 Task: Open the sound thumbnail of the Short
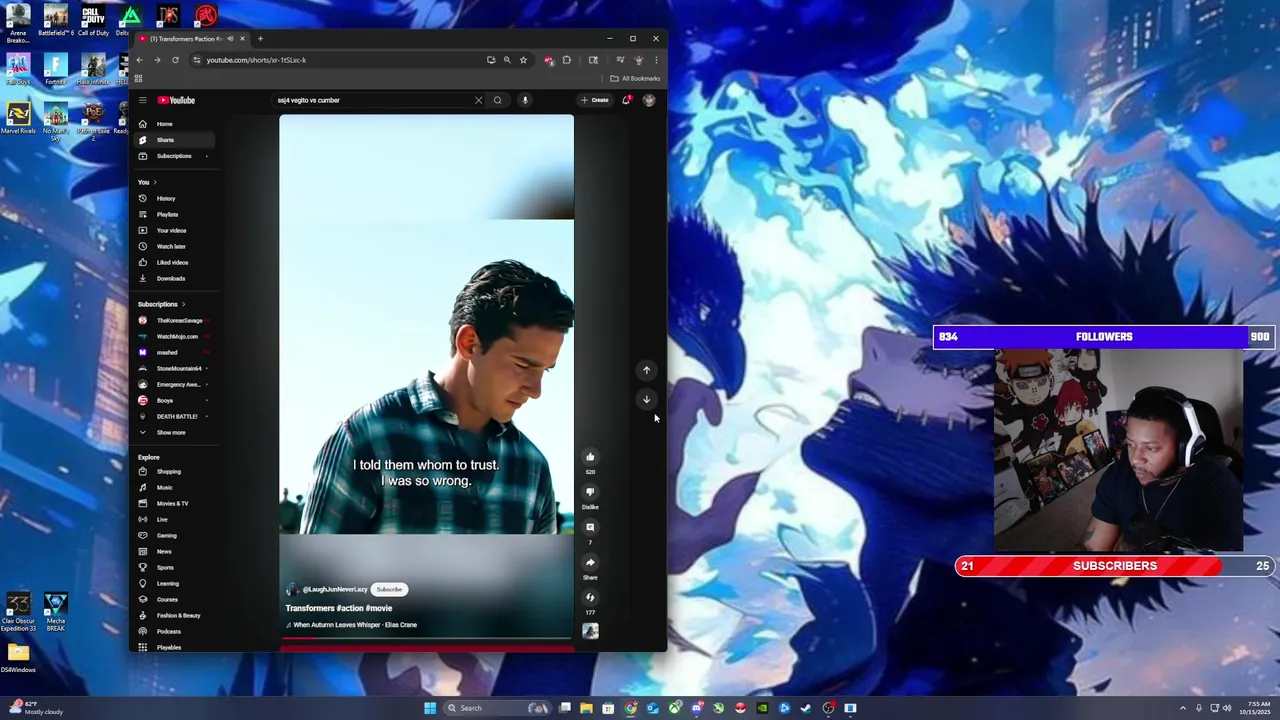click(590, 631)
